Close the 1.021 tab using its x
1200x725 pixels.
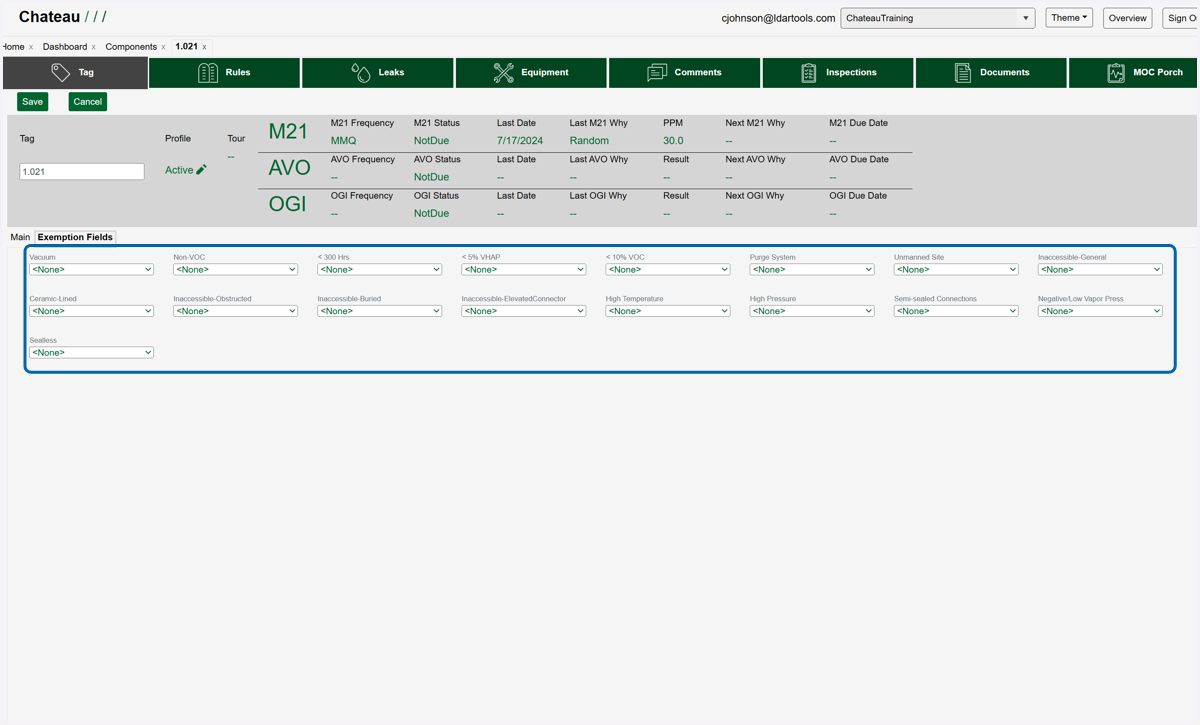pyautogui.click(x=205, y=47)
